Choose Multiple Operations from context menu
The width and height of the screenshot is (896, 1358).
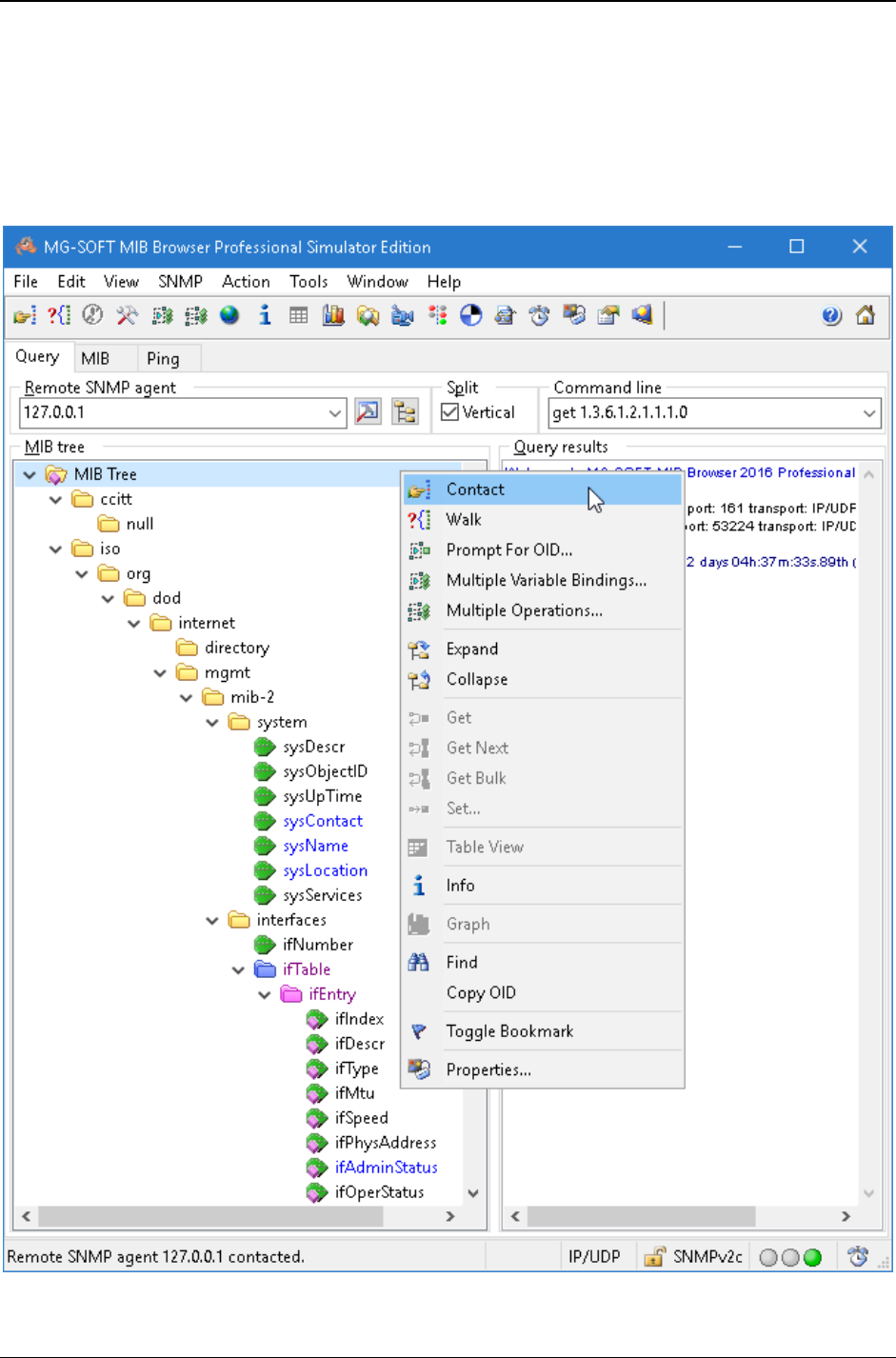click(x=542, y=611)
